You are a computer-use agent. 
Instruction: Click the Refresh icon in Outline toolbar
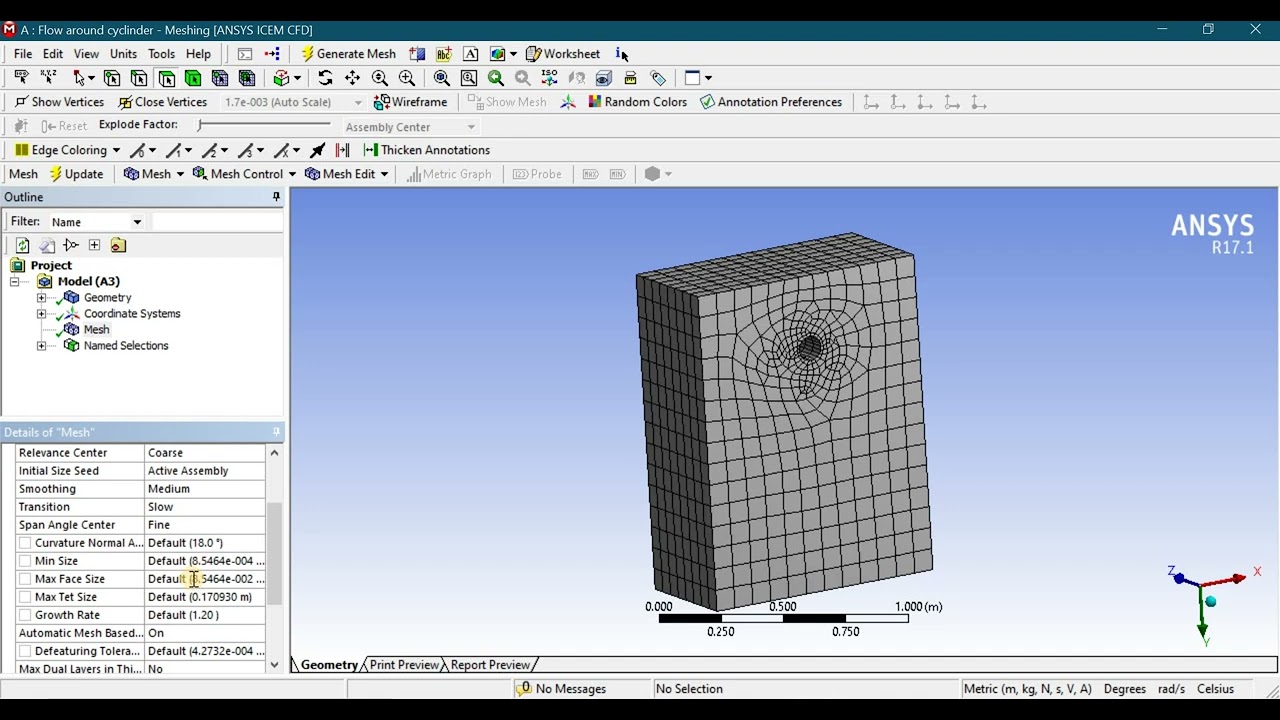pyautogui.click(x=22, y=245)
